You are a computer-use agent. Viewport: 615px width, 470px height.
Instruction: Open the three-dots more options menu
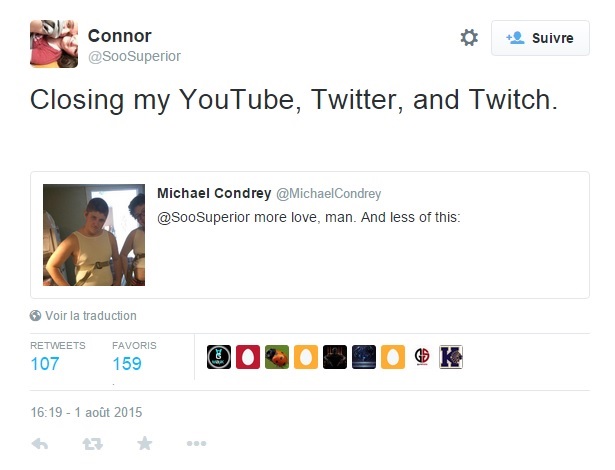pyautogui.click(x=196, y=443)
